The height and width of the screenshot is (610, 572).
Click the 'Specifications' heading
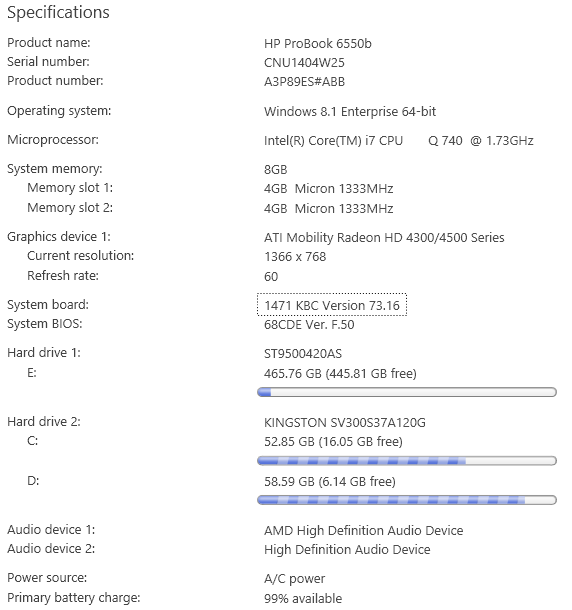(58, 12)
